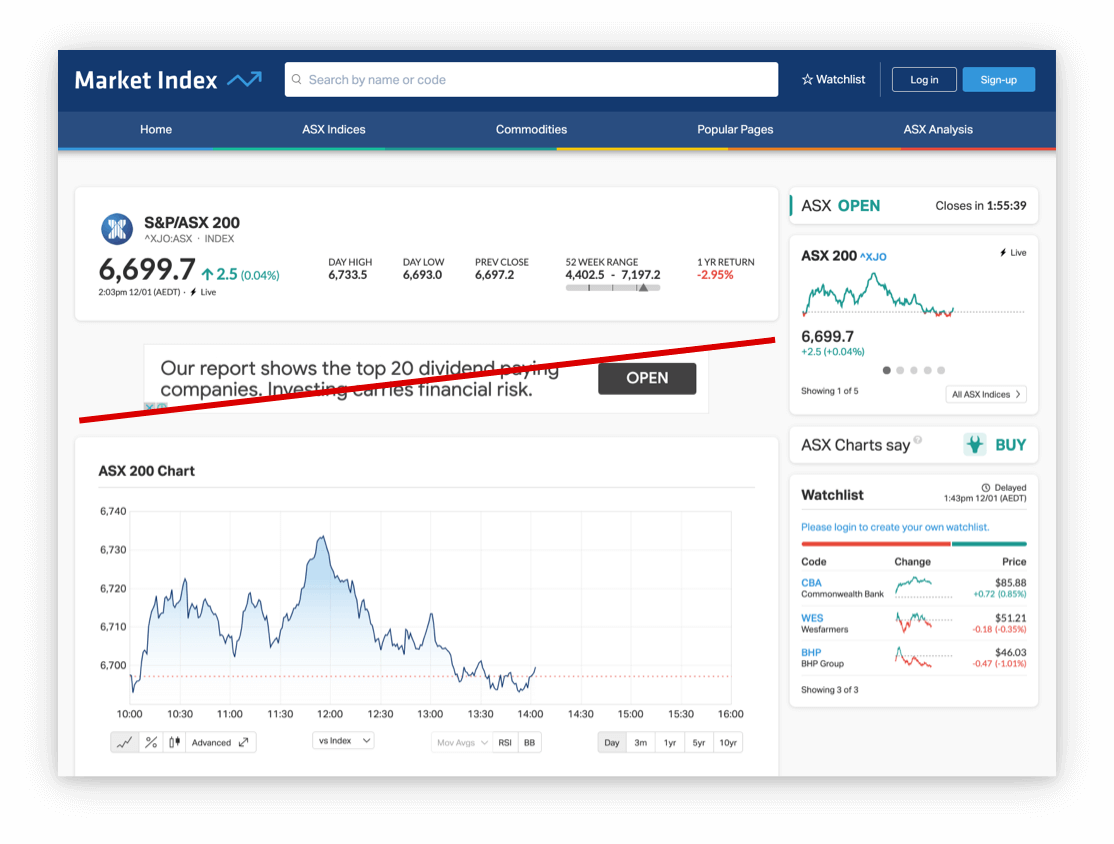
Task: Click Please login to create watchlist link
Action: coord(895,527)
